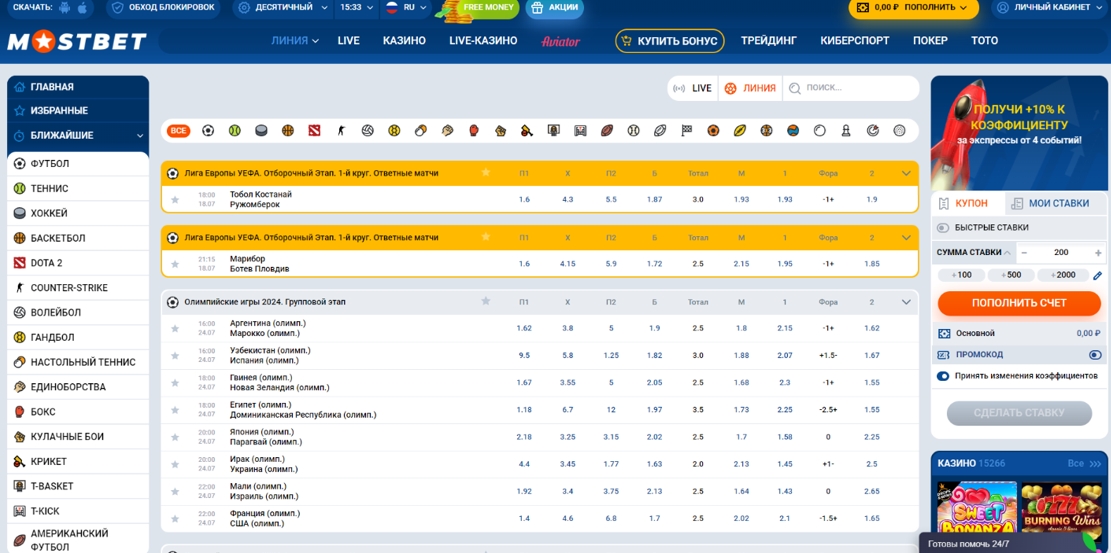Select the Counter-Strike icon in filter row

tap(341, 130)
